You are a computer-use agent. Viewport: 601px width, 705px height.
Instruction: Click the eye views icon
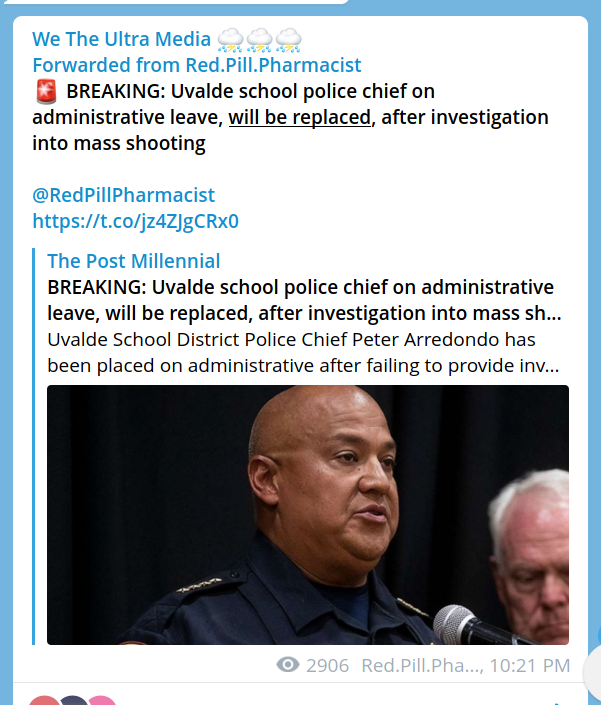click(288, 665)
